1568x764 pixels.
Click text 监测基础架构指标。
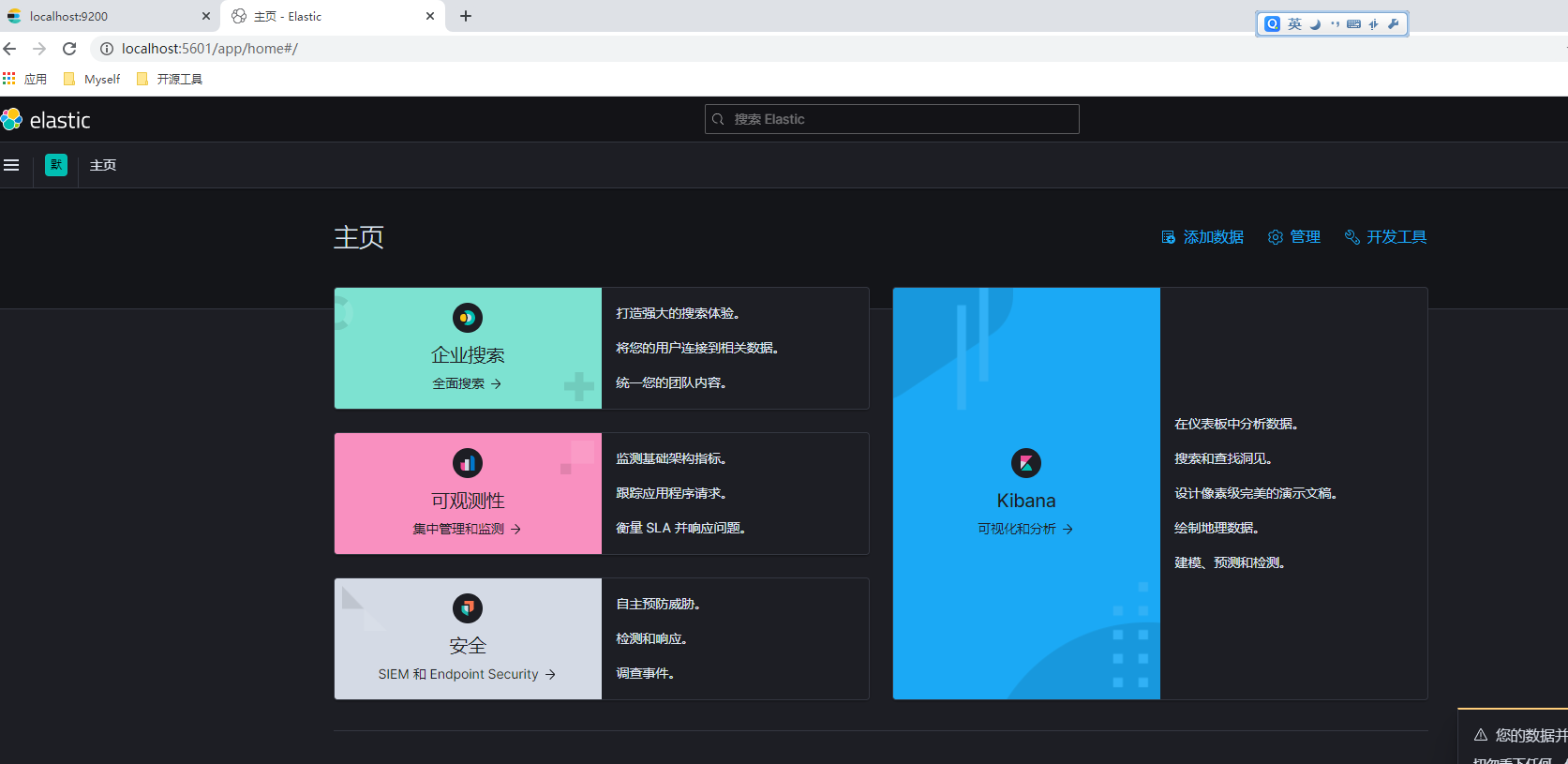tap(672, 458)
